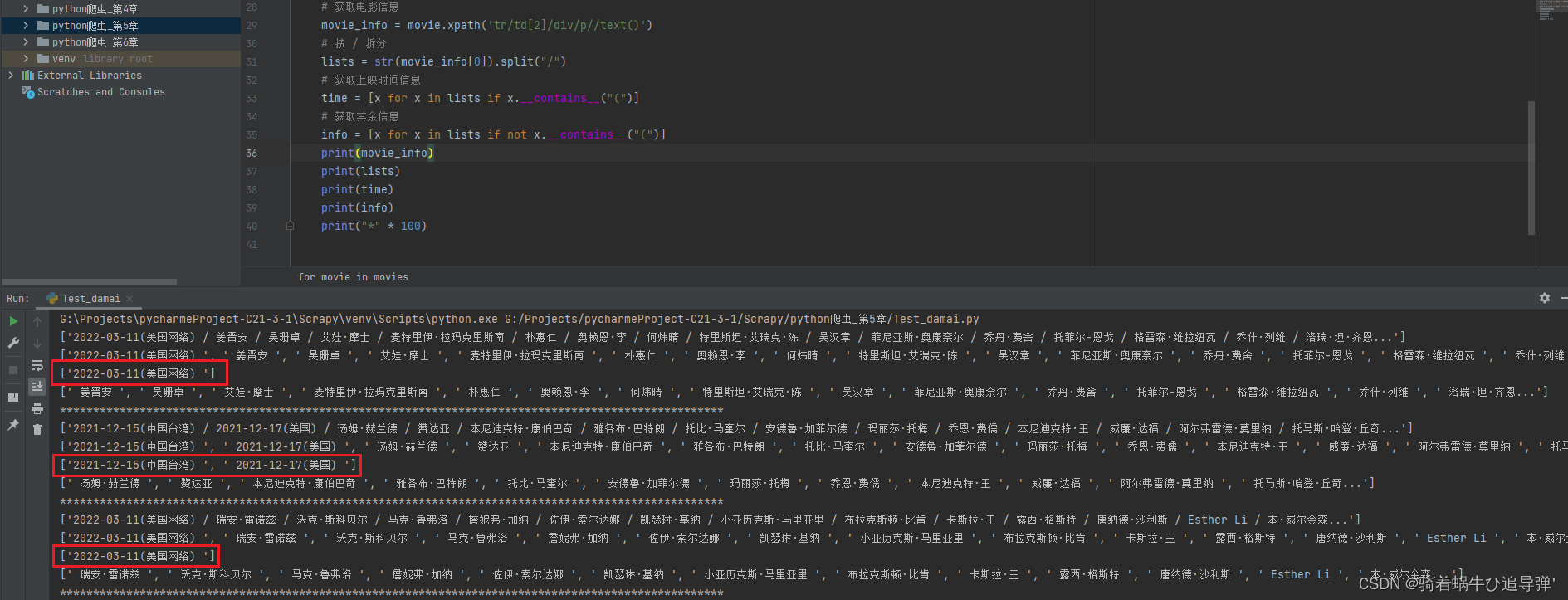Click External Libraries in project tree
Viewport: 1568px width, 600px height.
[90, 76]
